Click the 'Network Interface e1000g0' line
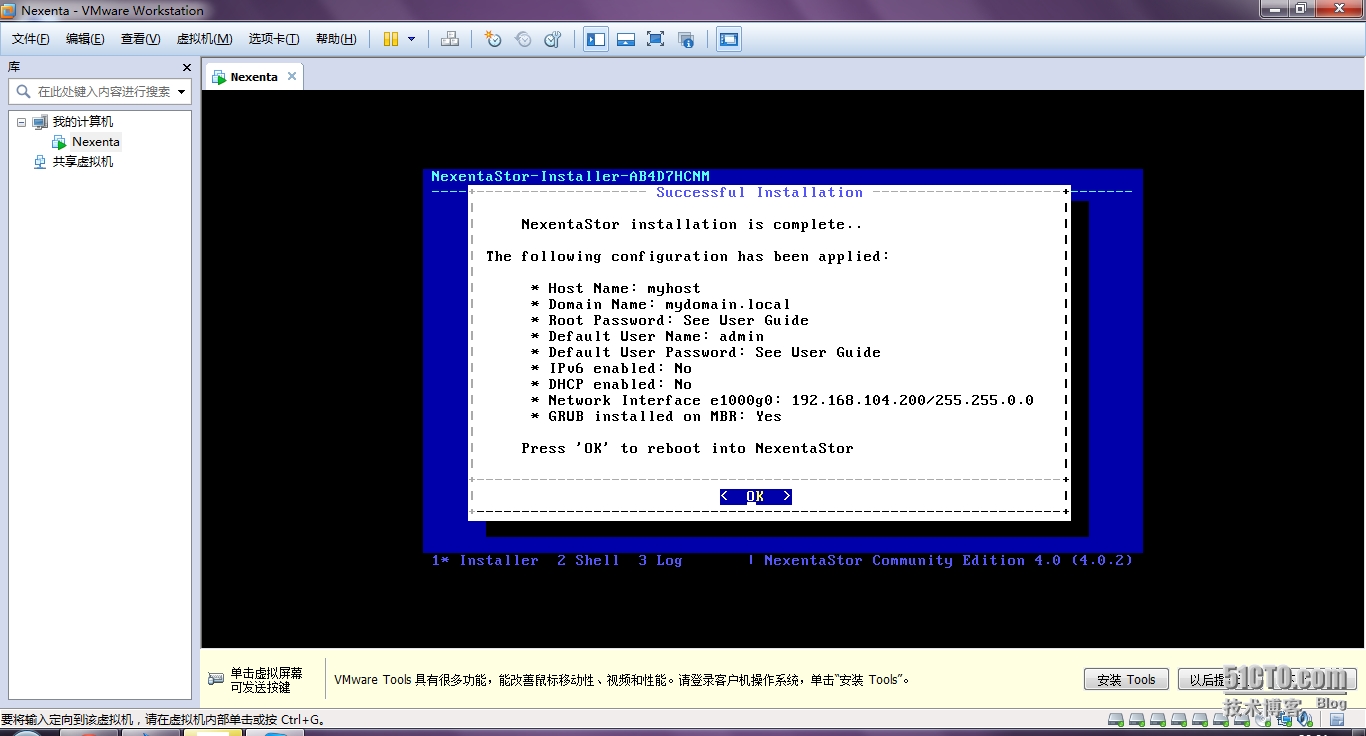 (x=782, y=400)
